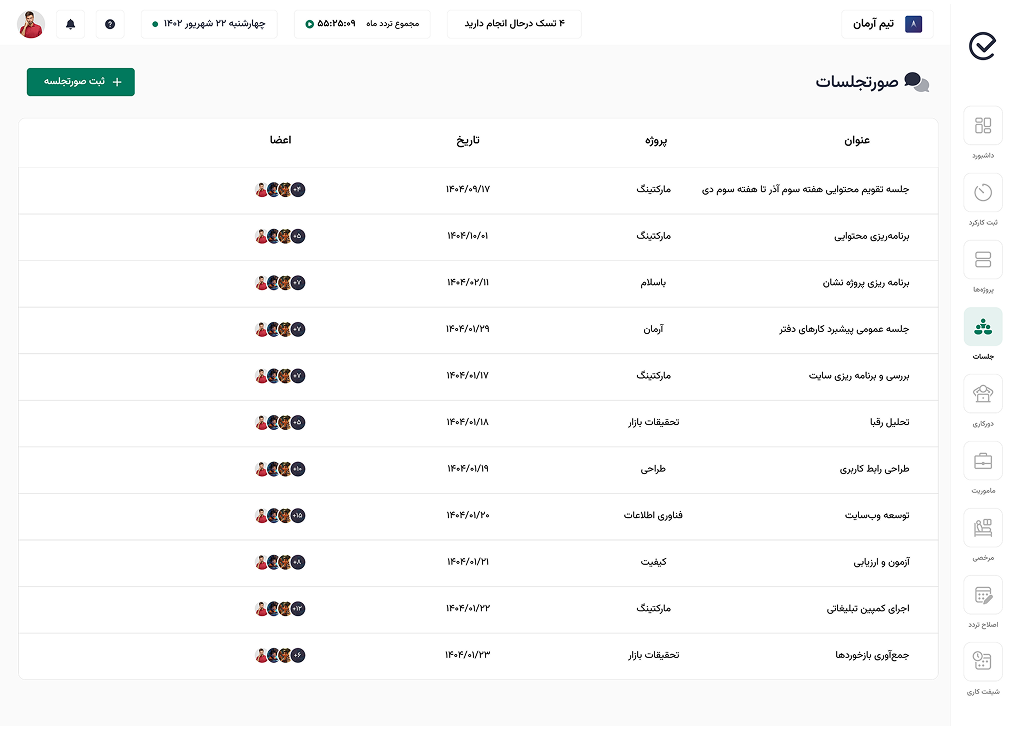Click the chat bubbles icon beside صورتجلسات

click(916, 82)
